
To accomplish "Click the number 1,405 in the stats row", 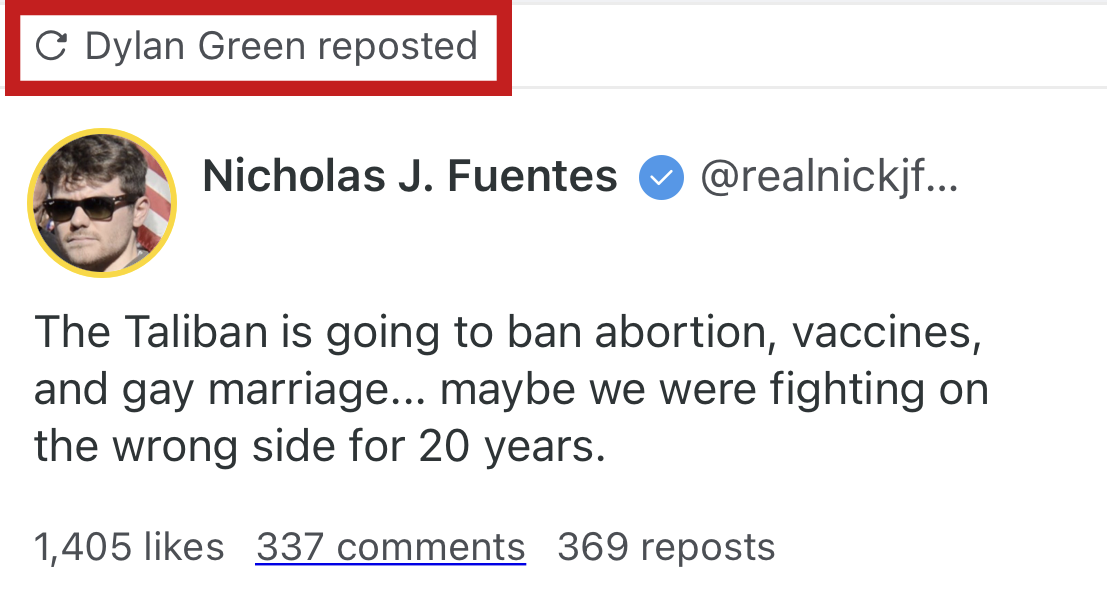I will (x=83, y=547).
